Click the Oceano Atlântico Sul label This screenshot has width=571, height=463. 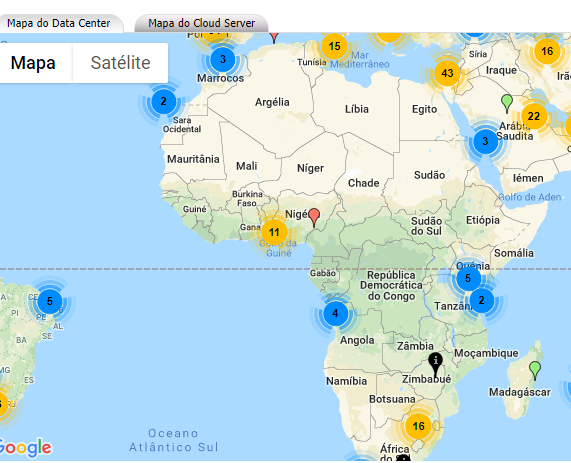174,440
